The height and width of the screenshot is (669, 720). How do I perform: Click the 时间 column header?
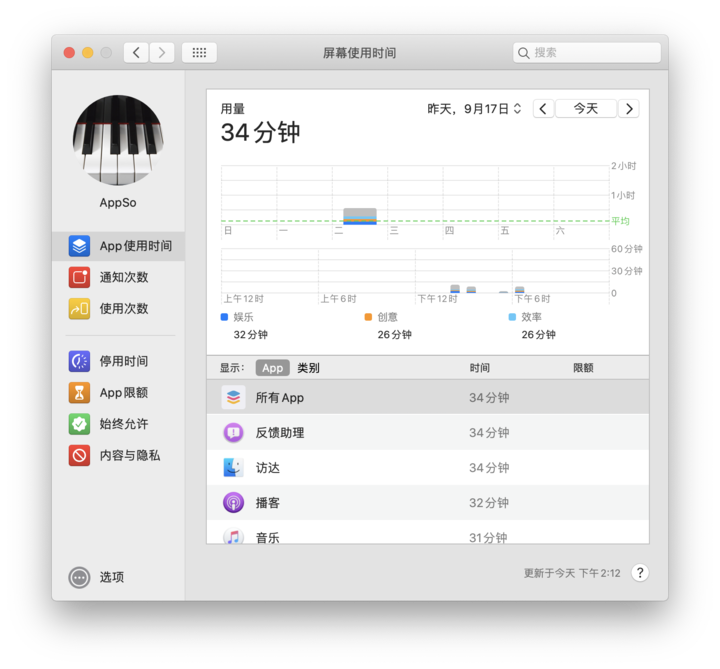point(479,368)
